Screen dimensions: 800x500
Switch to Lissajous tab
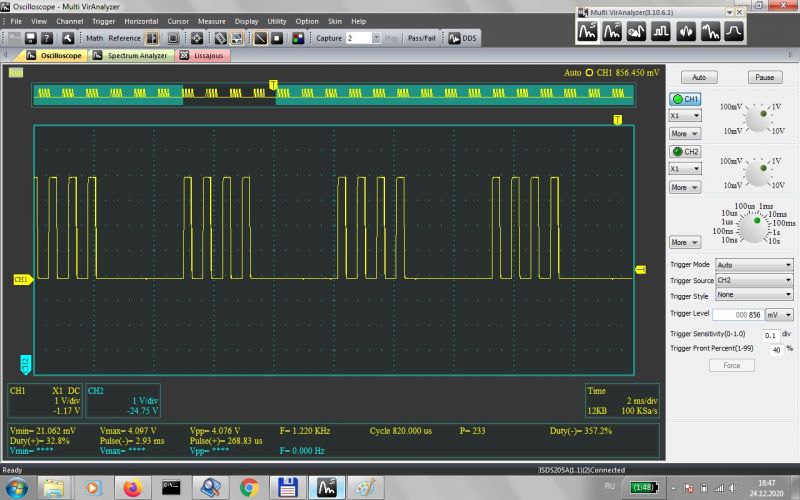tap(203, 56)
